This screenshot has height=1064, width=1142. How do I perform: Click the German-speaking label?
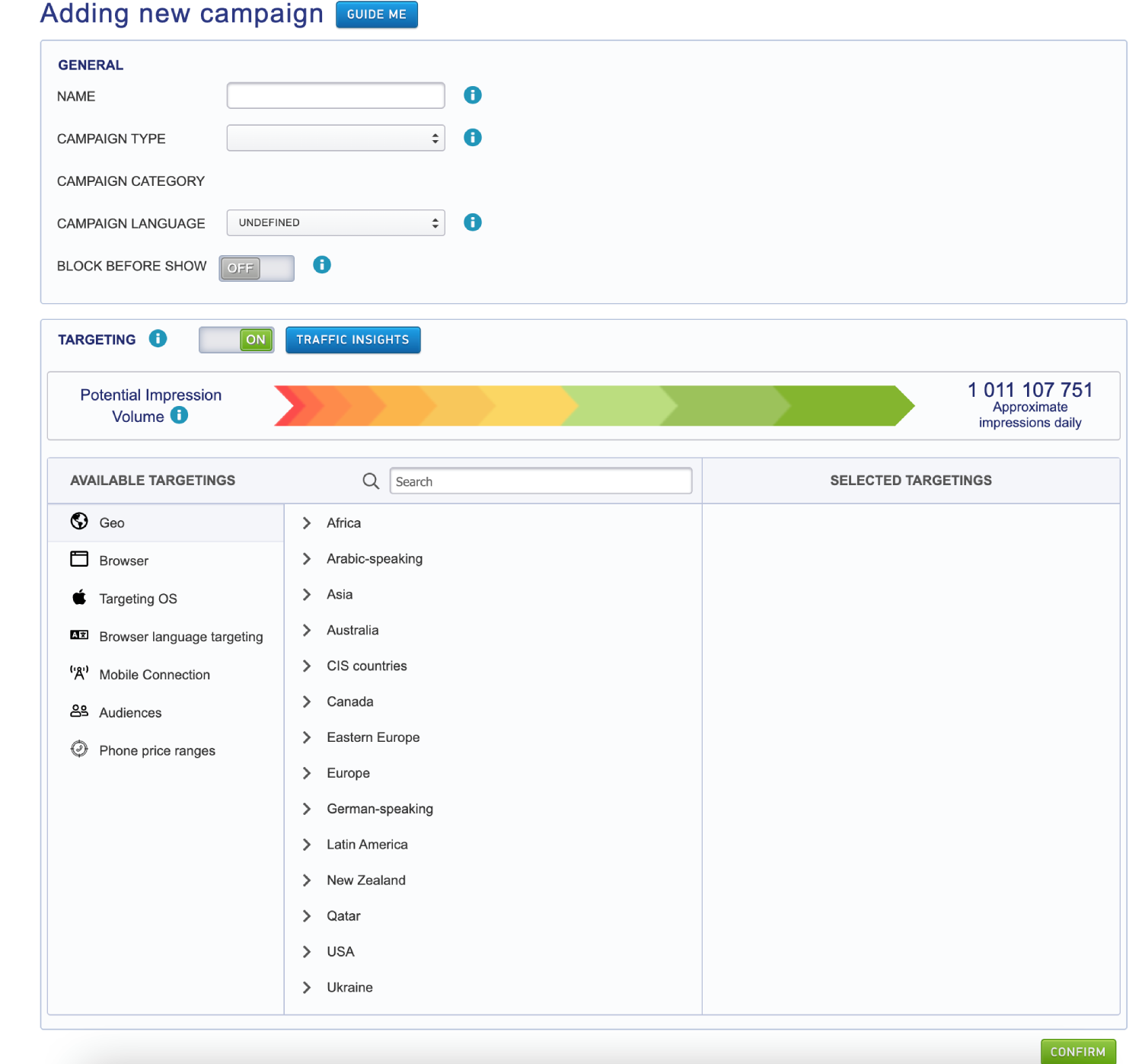[380, 810]
